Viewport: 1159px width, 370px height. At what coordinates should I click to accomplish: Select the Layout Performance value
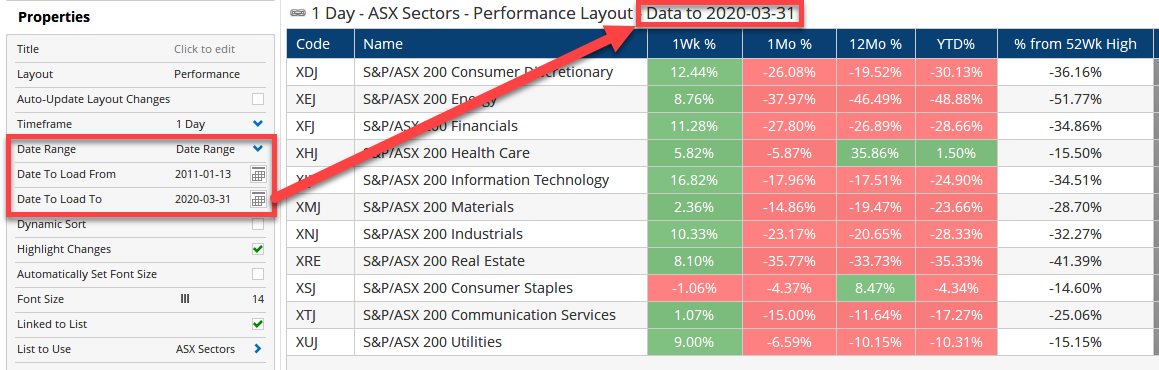[x=206, y=74]
